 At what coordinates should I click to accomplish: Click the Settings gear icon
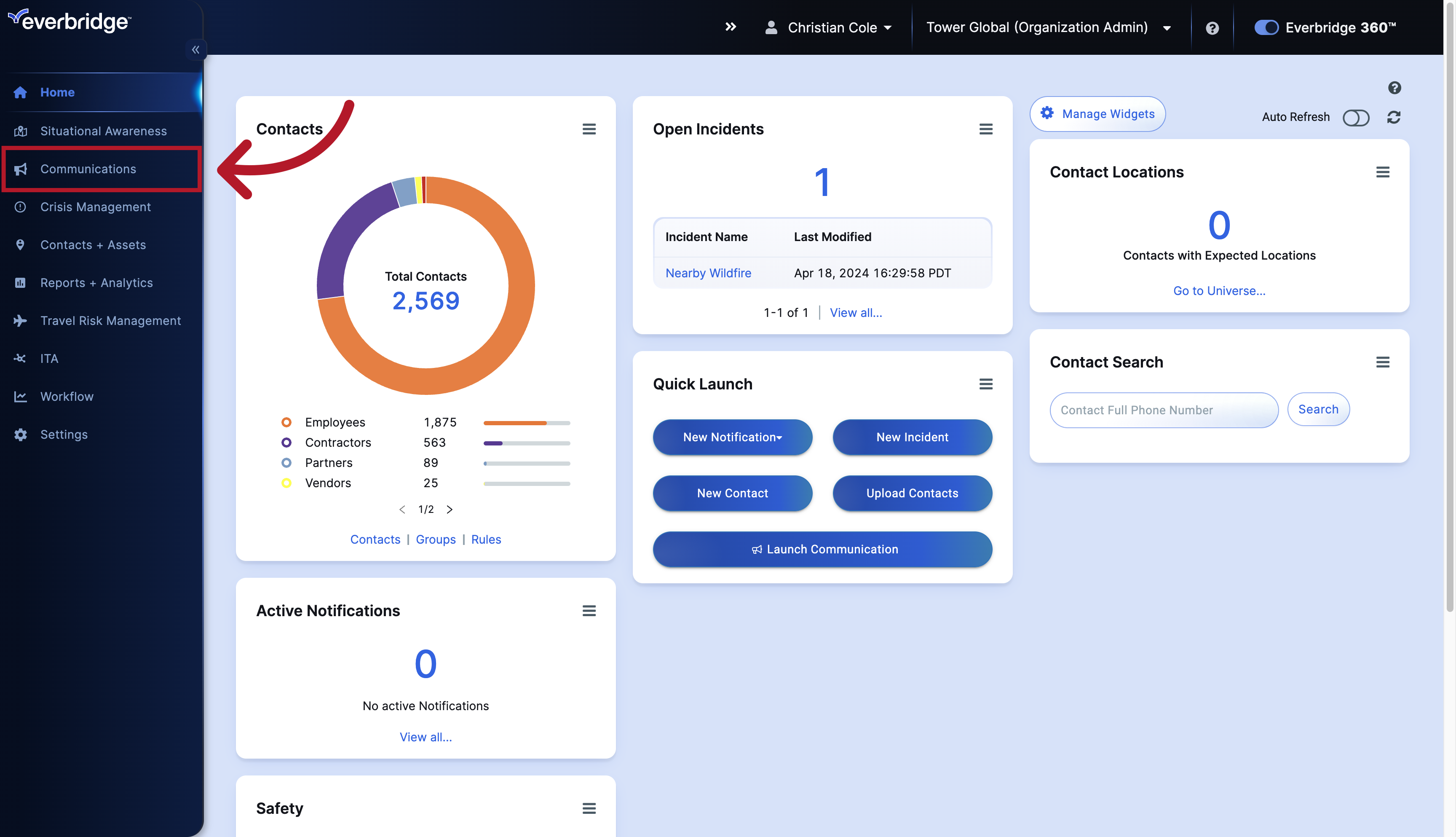point(21,434)
